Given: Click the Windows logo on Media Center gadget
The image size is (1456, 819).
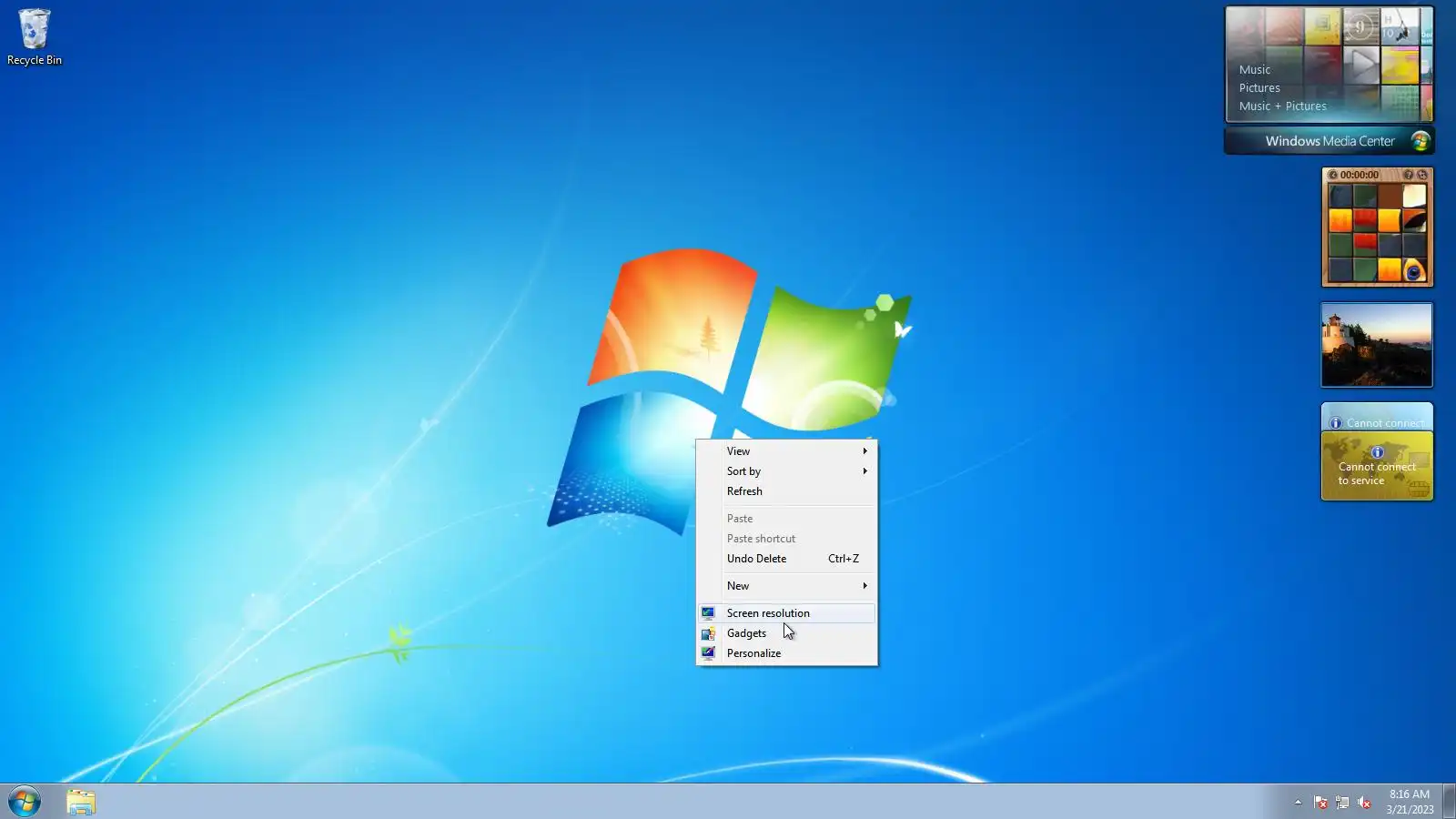Looking at the screenshot, I should (x=1420, y=141).
